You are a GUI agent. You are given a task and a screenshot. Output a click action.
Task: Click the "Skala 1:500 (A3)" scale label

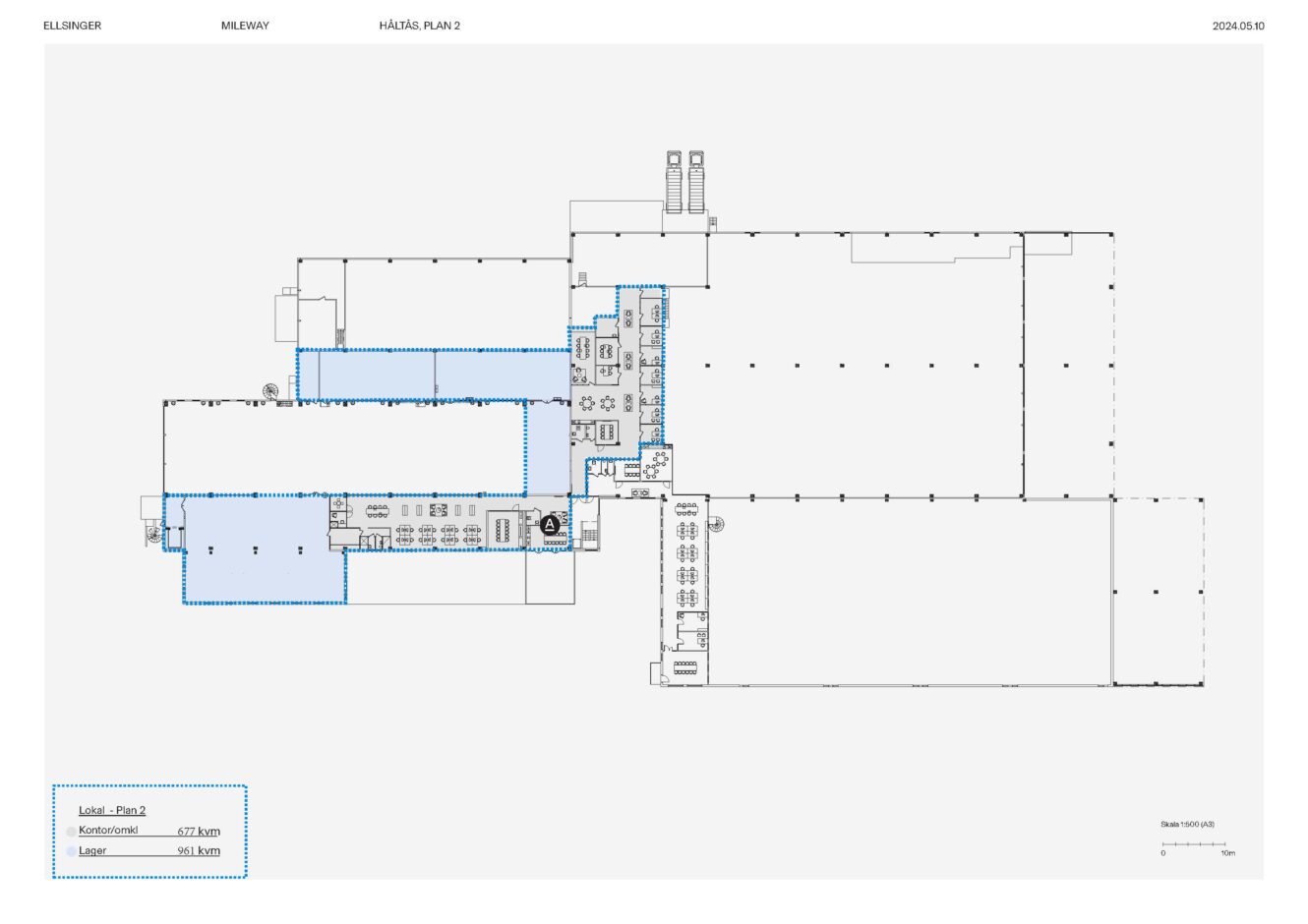tap(1187, 824)
